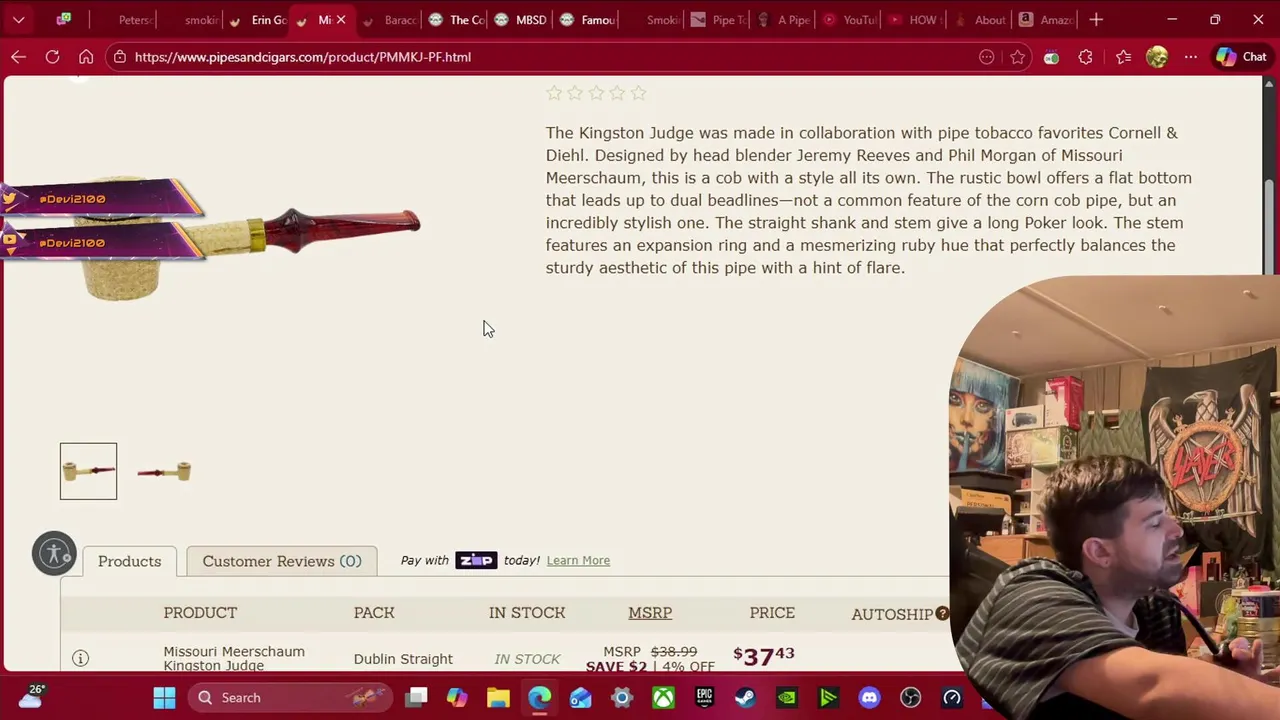Image resolution: width=1280 pixels, height=720 pixels.
Task: Open Copilot Chat button
Action: (1241, 57)
